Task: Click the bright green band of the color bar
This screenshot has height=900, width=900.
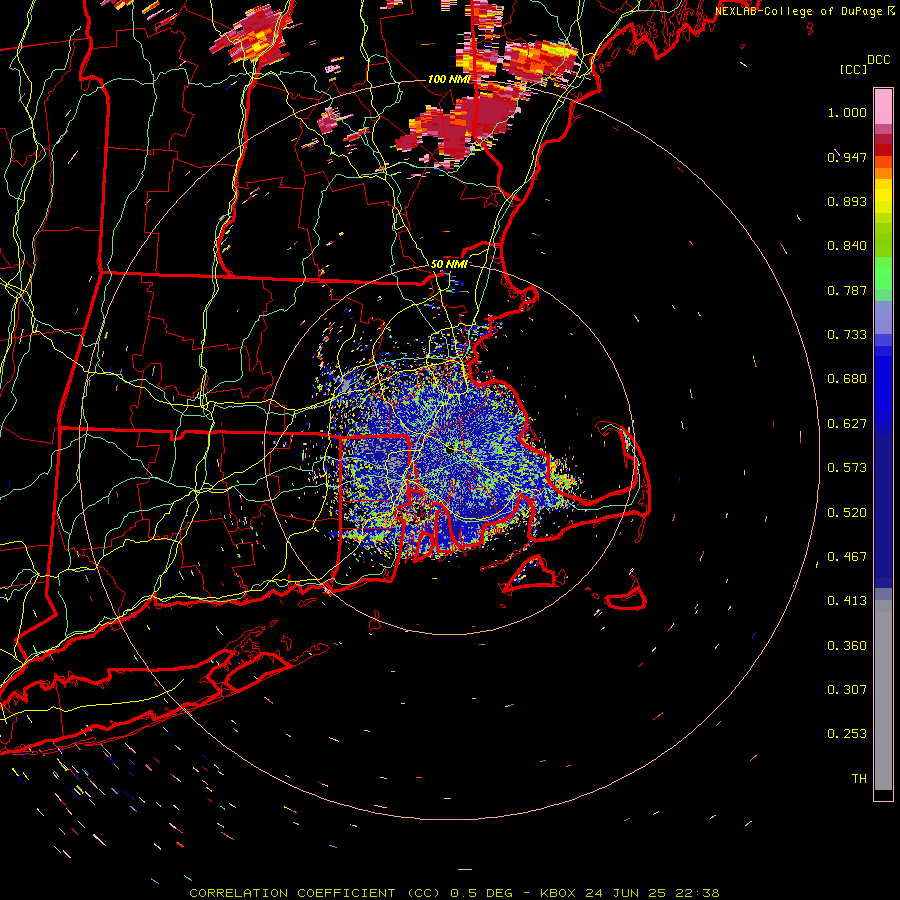Action: [x=883, y=273]
